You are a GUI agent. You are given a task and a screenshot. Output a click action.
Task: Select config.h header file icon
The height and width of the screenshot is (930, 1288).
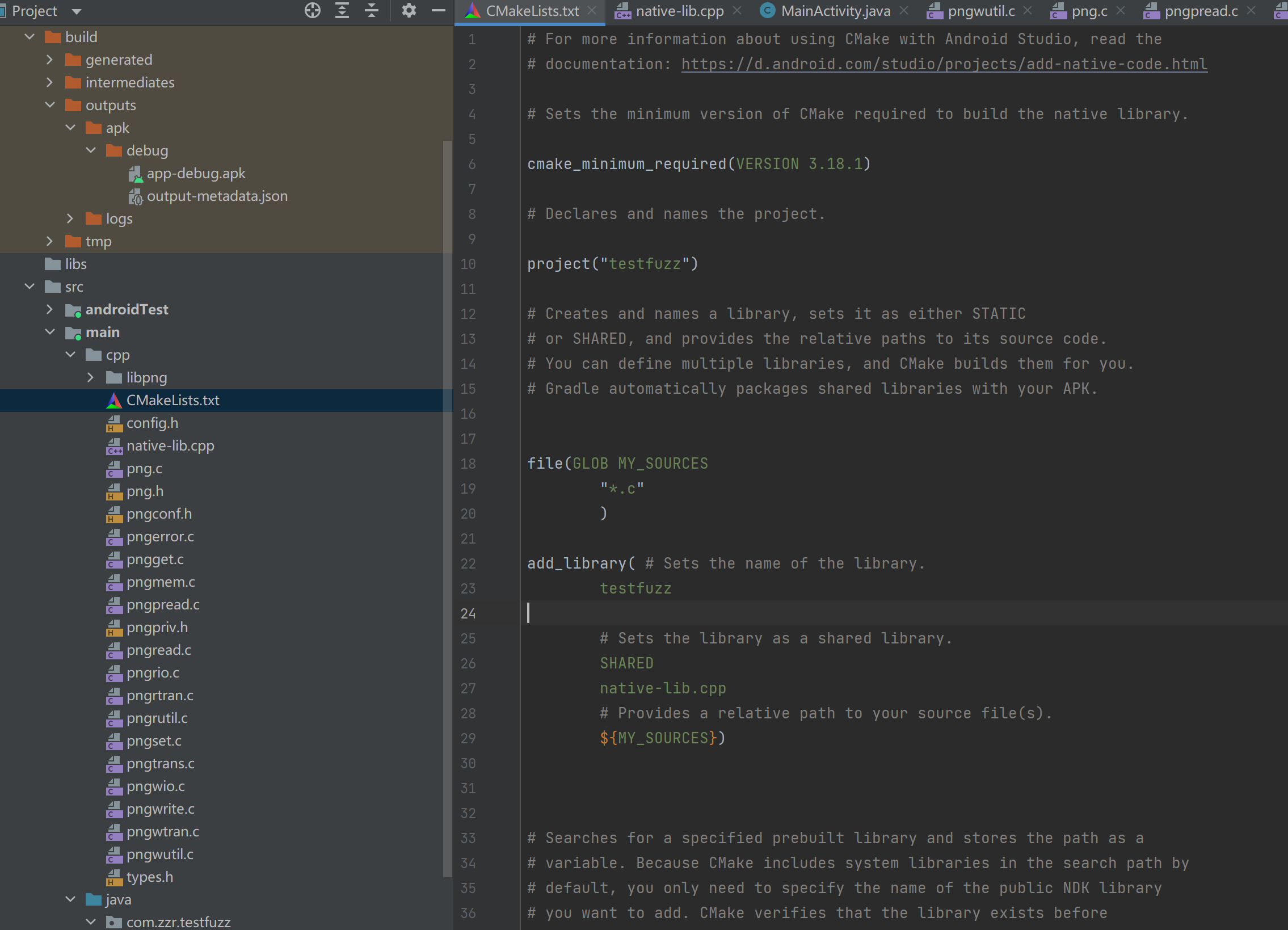point(114,423)
